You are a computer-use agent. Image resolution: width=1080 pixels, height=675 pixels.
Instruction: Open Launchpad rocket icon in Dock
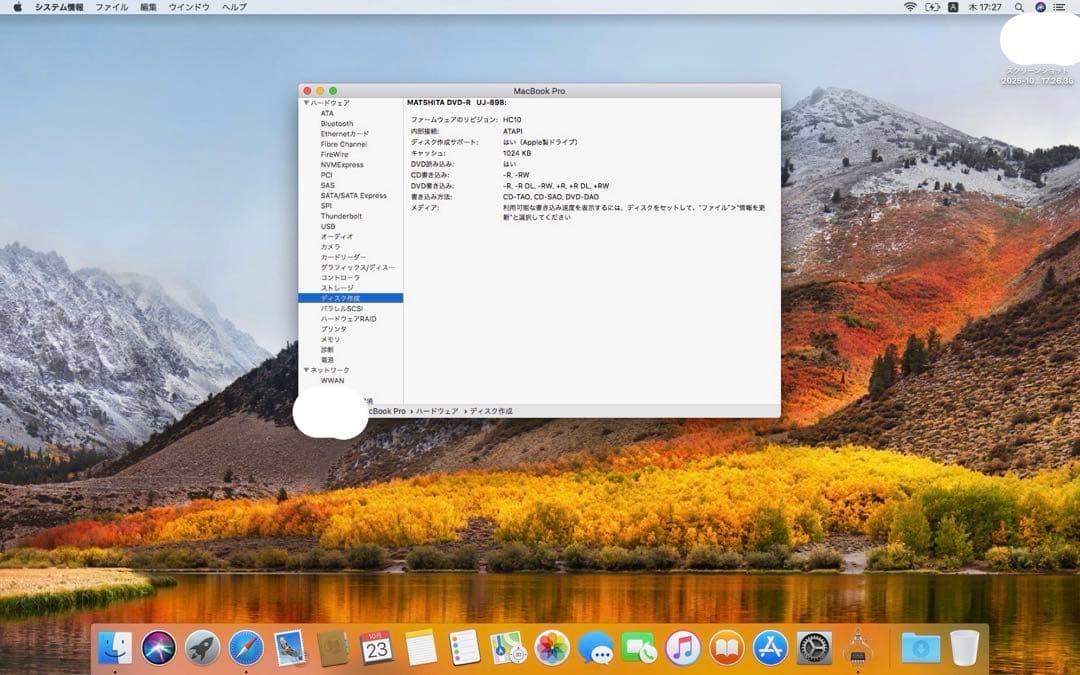pyautogui.click(x=202, y=648)
